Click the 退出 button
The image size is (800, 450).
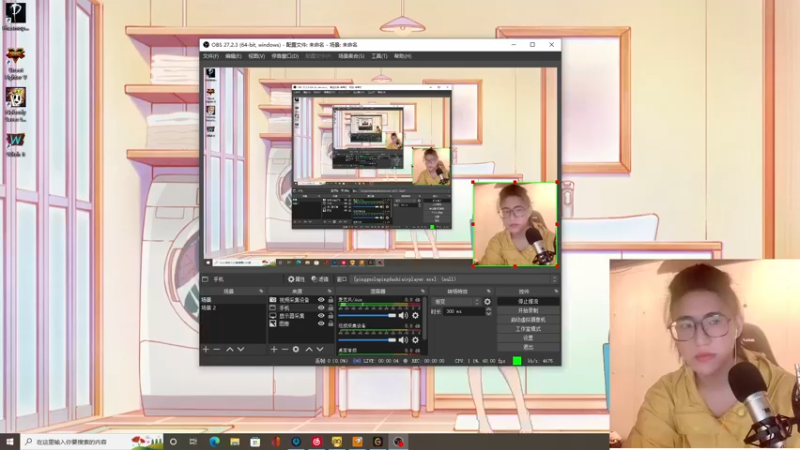pos(528,347)
